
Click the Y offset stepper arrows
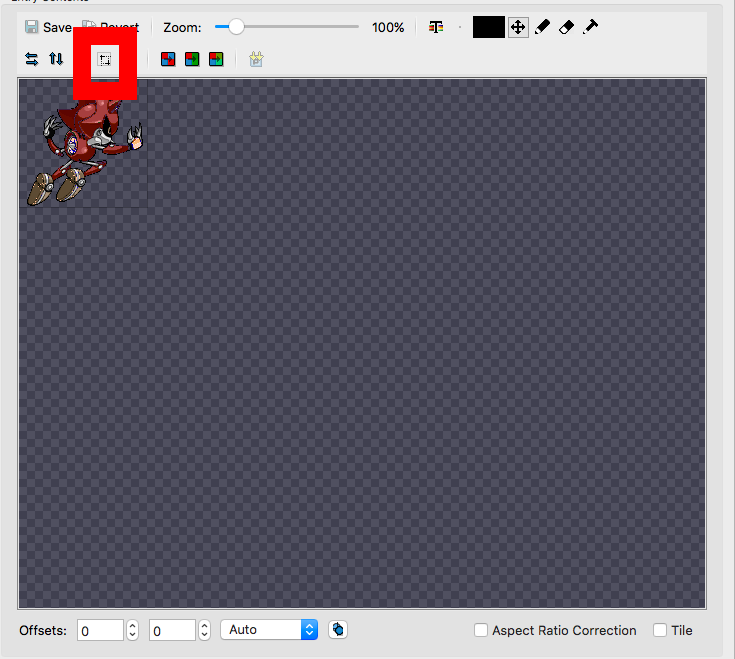pyautogui.click(x=204, y=630)
